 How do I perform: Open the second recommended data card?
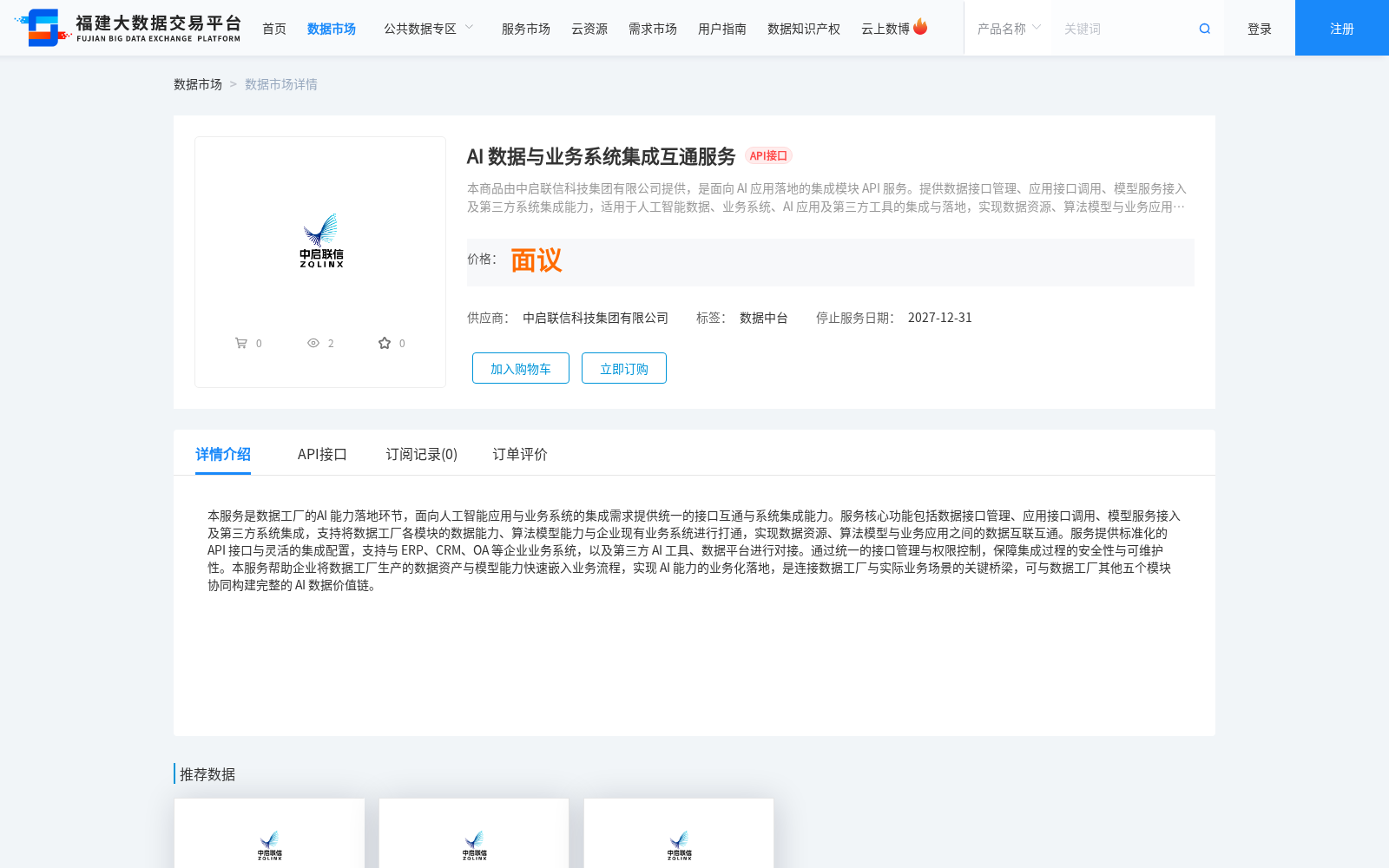click(x=474, y=833)
